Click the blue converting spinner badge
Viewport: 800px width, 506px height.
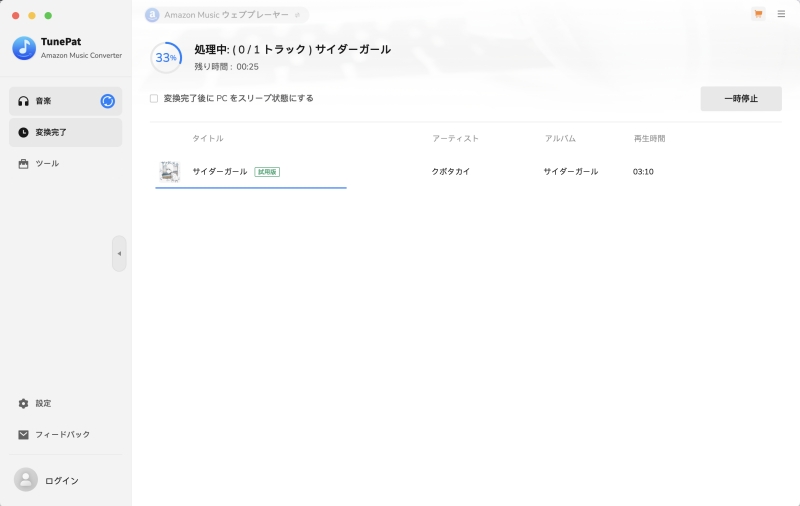pyautogui.click(x=108, y=101)
